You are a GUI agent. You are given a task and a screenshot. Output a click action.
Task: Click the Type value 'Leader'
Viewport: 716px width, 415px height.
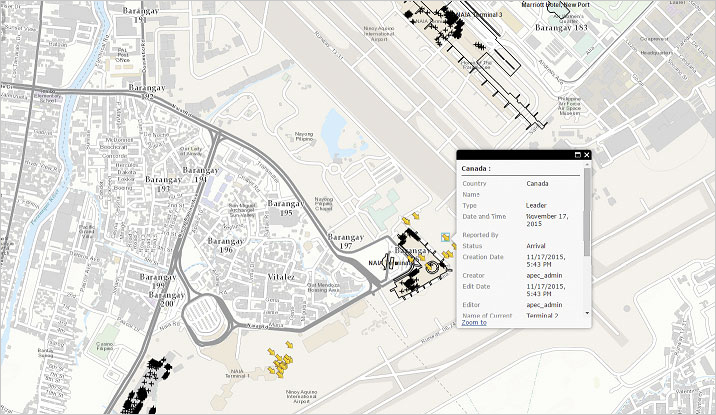[x=536, y=205]
